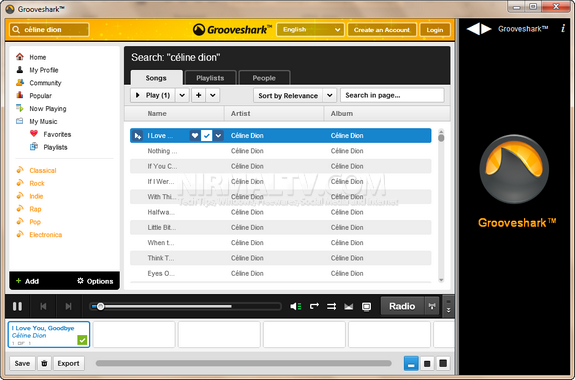Viewport: 575px width, 380px height.
Task: Switch to the People tab
Action: 264,78
